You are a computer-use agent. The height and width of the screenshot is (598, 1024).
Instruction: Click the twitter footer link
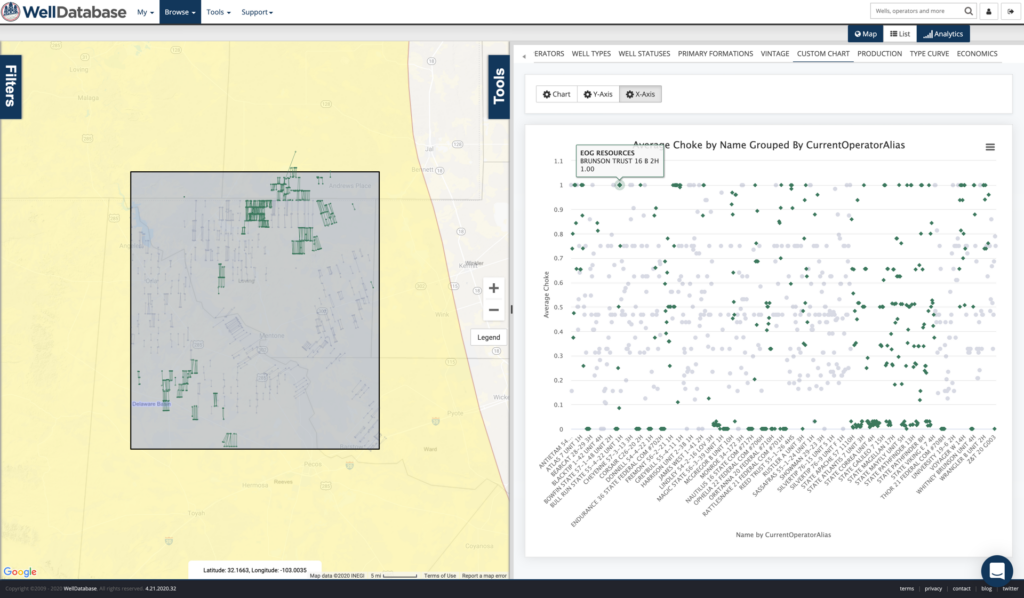tap(1010, 589)
